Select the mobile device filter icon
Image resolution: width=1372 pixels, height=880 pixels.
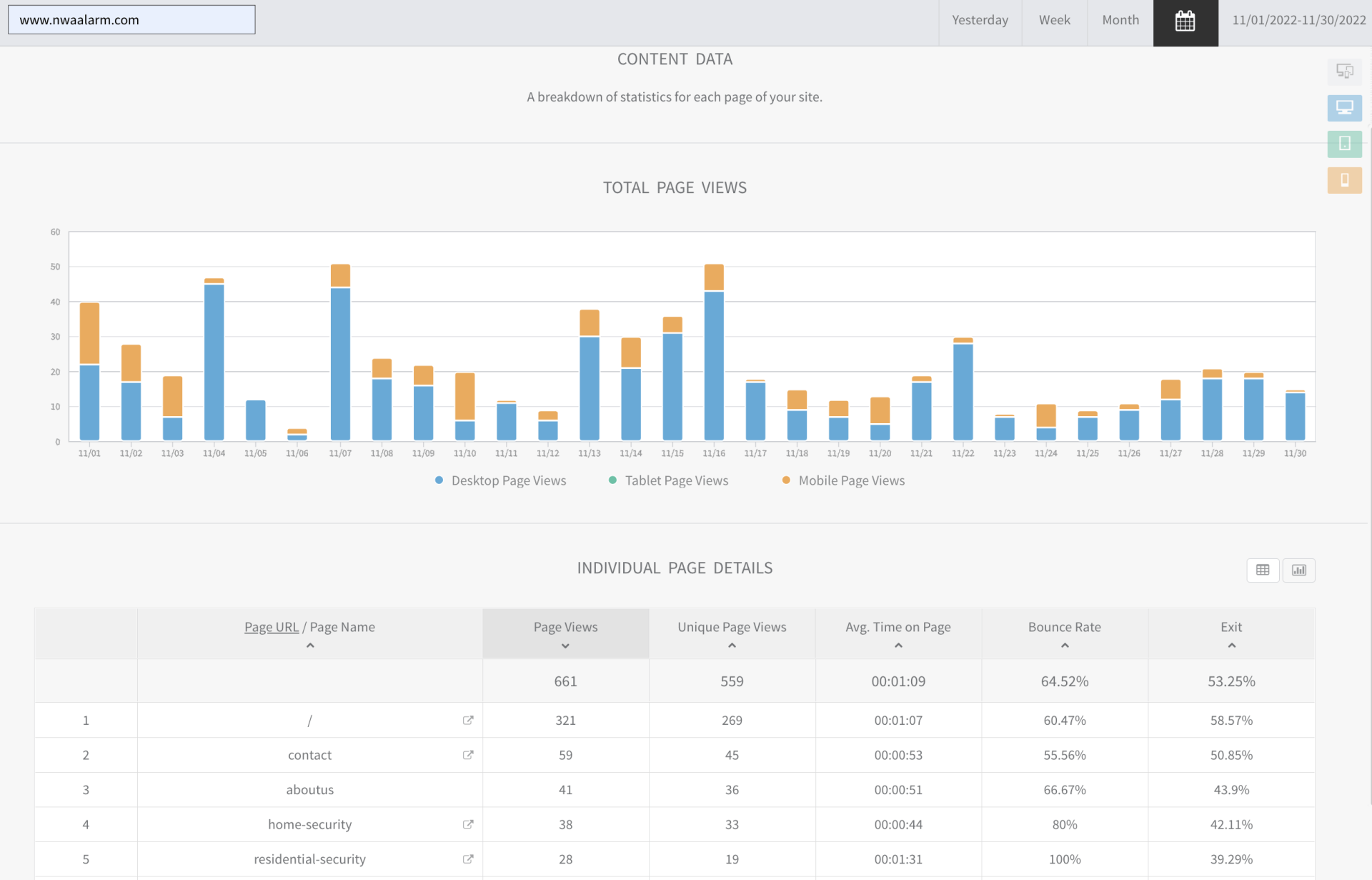1344,180
